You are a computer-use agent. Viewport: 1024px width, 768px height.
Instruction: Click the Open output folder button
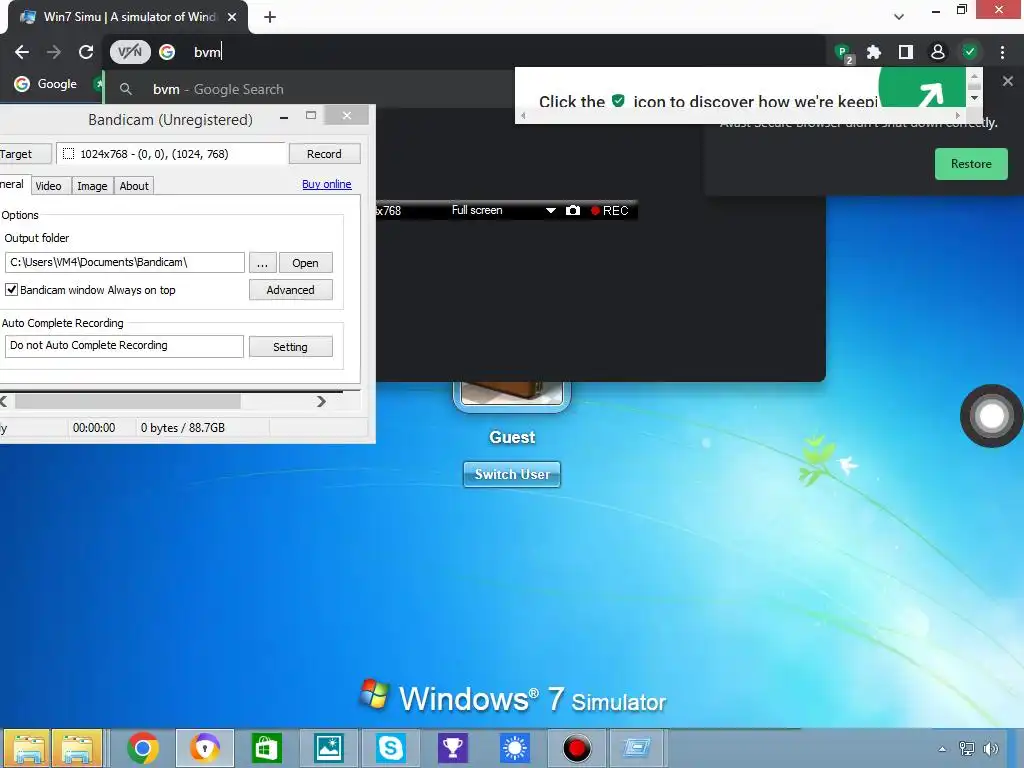coord(305,263)
